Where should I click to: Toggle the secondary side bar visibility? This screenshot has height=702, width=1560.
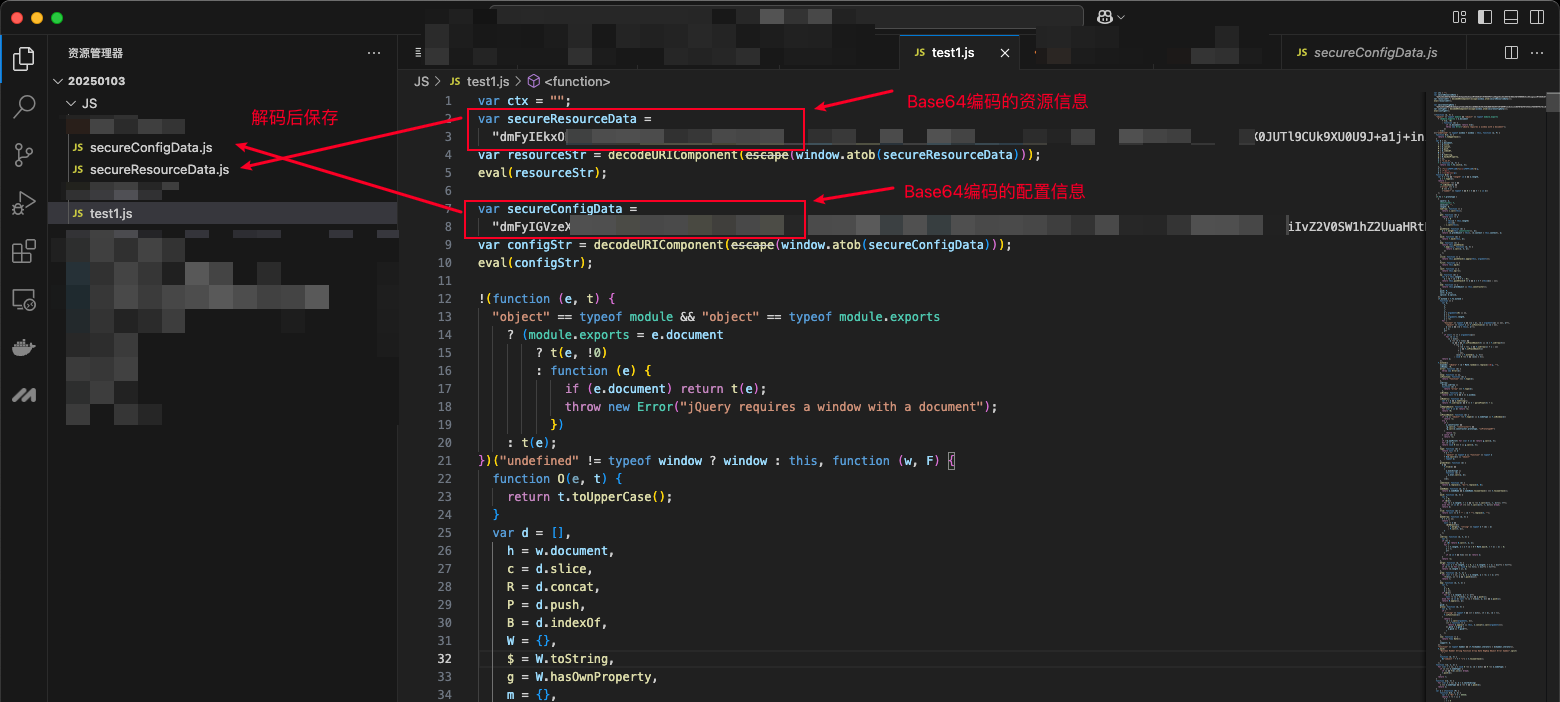point(1535,18)
